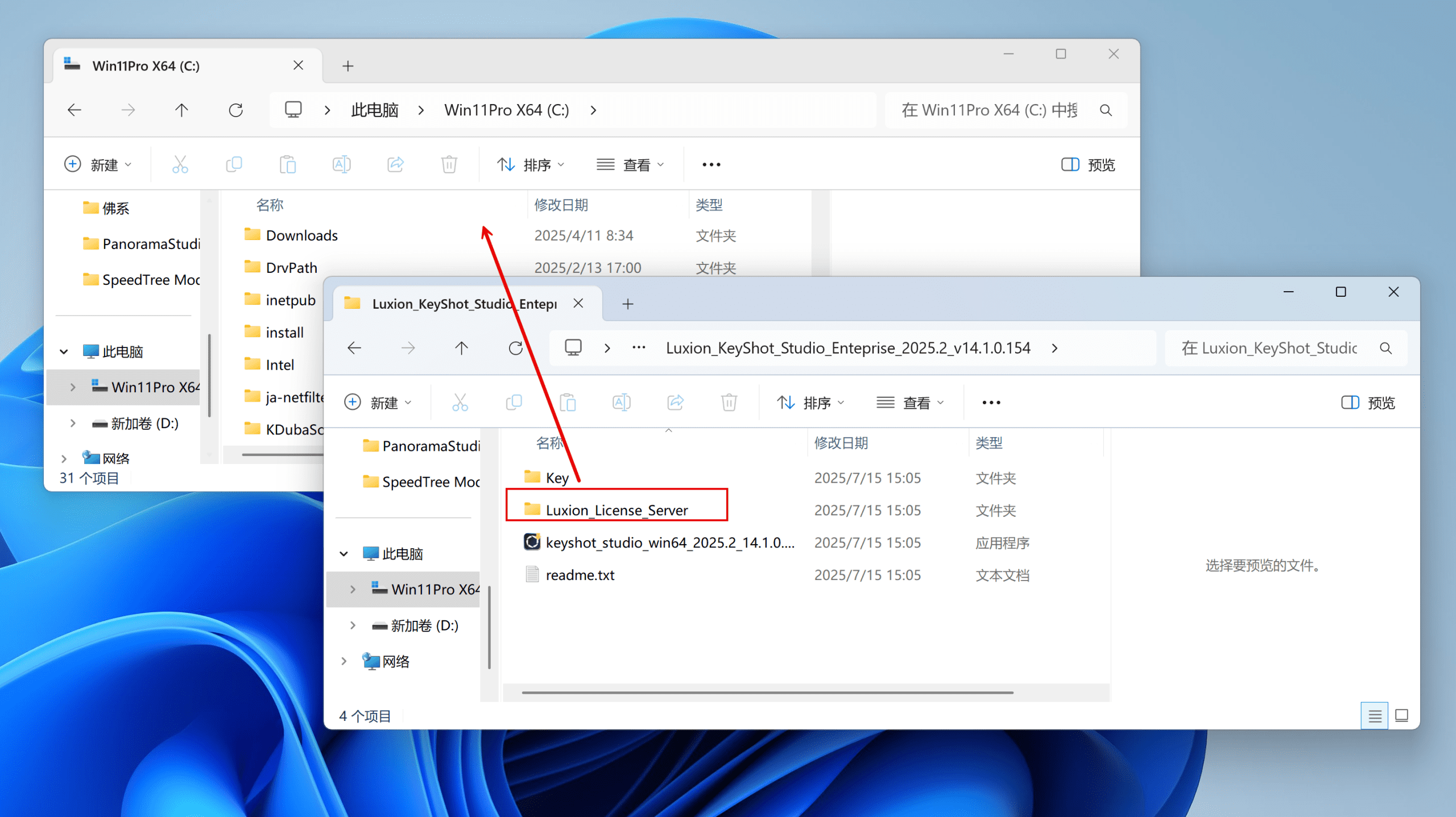This screenshot has height=817, width=1456.
Task: Click the Delete trash icon in front window
Action: click(x=729, y=403)
